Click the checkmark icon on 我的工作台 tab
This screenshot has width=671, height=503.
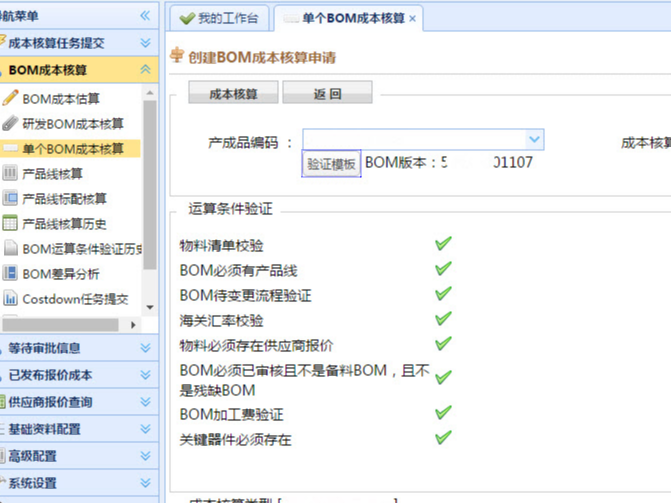tap(187, 18)
